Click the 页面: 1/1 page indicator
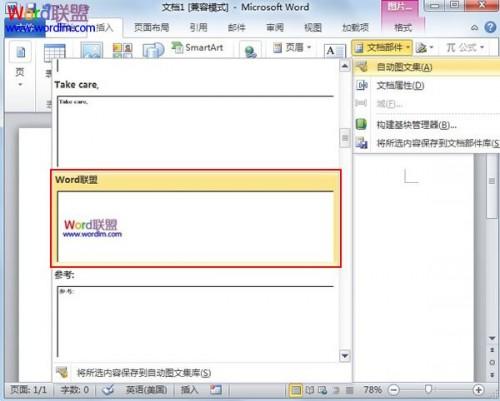Image resolution: width=500 pixels, height=401 pixels. [28, 389]
